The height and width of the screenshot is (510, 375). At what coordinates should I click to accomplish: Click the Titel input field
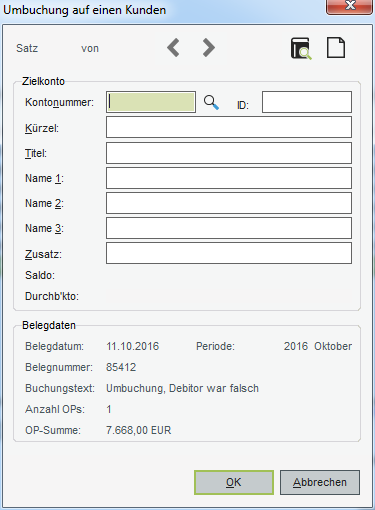click(229, 153)
